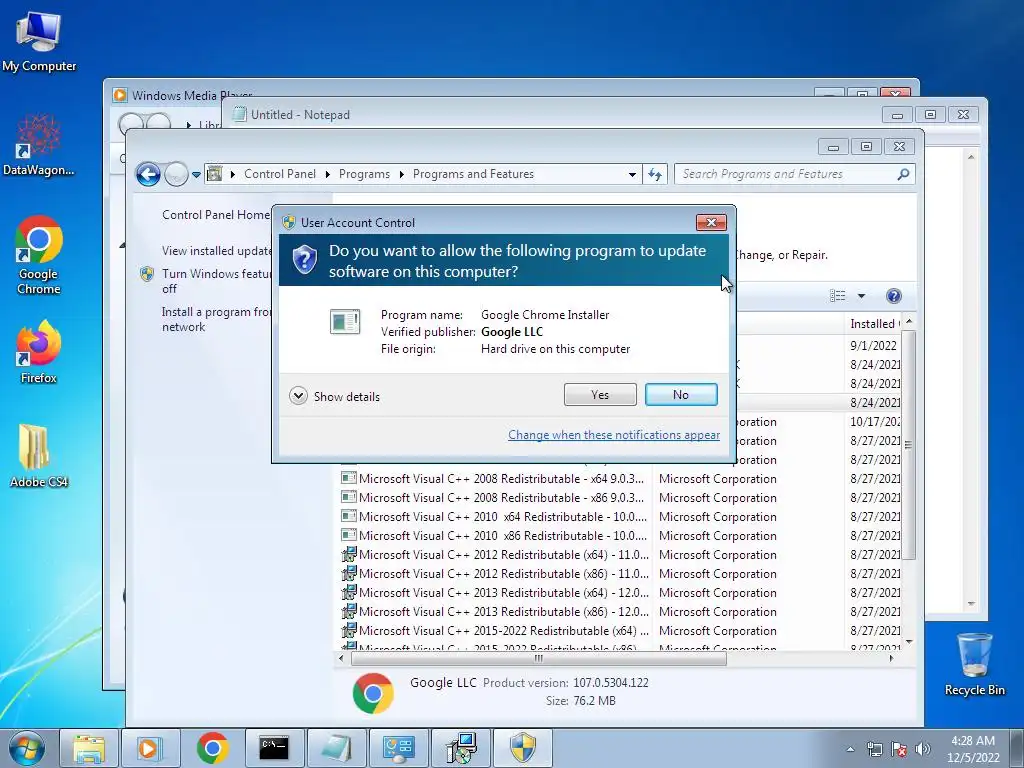The height and width of the screenshot is (768, 1024).
Task: Show hidden icons in system tray
Action: [x=850, y=749]
